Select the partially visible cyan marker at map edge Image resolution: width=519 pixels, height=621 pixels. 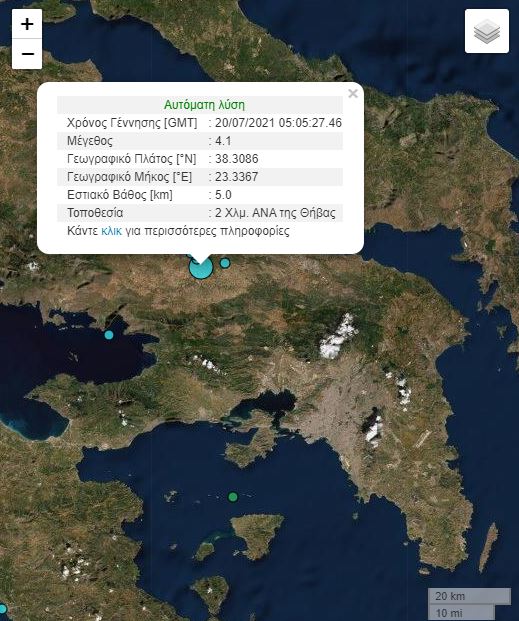3,609
